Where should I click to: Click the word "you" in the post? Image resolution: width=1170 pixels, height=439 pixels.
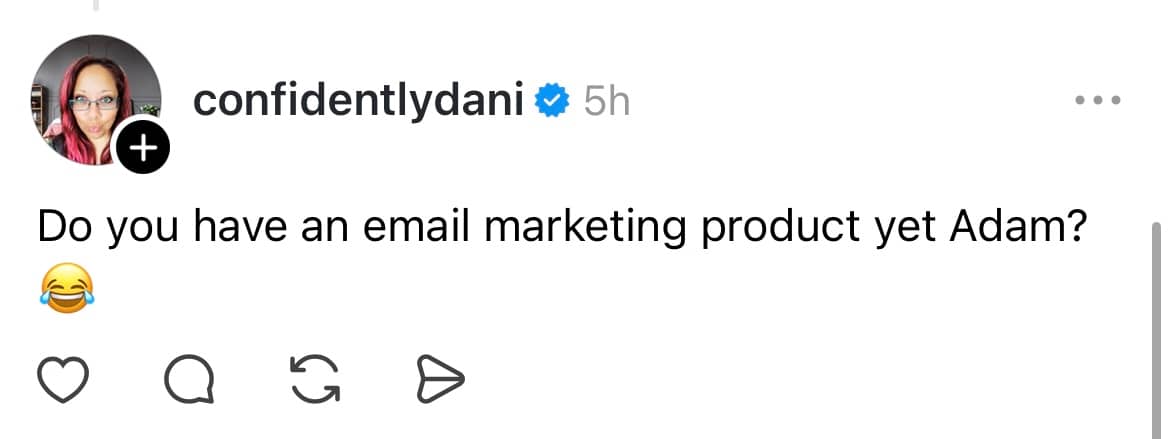tap(143, 228)
